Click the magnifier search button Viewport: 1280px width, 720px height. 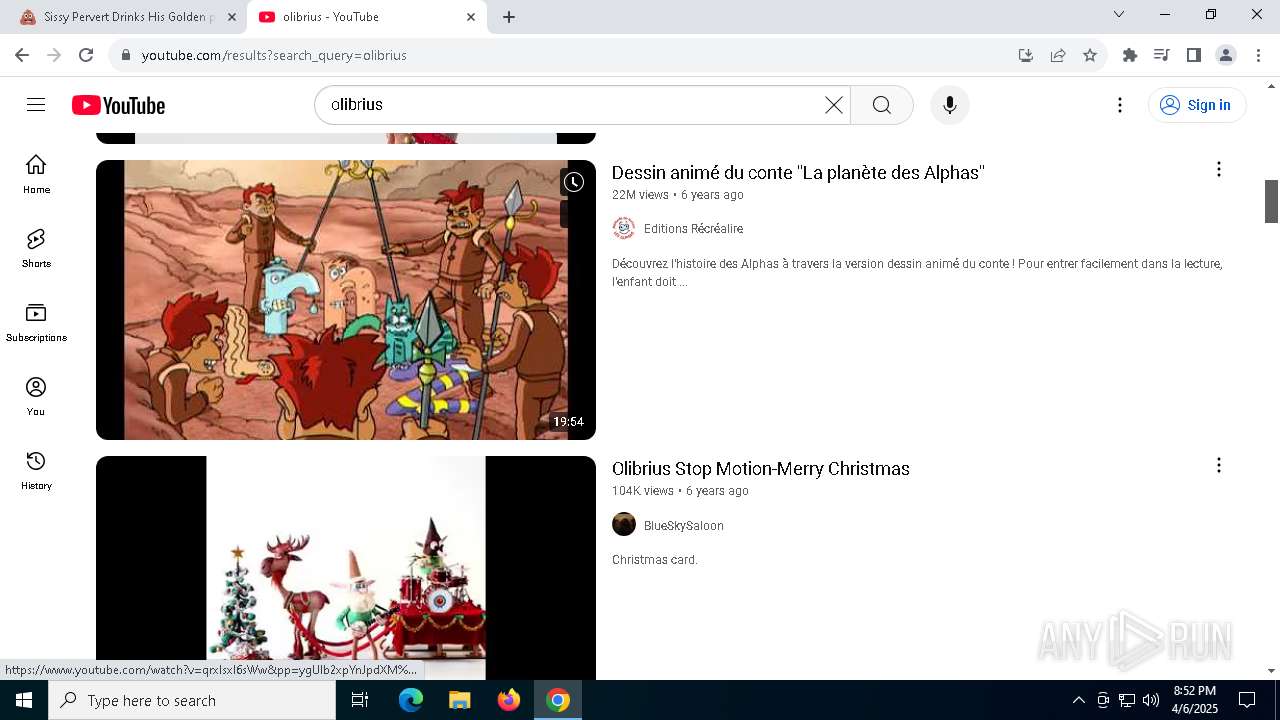[x=881, y=105]
